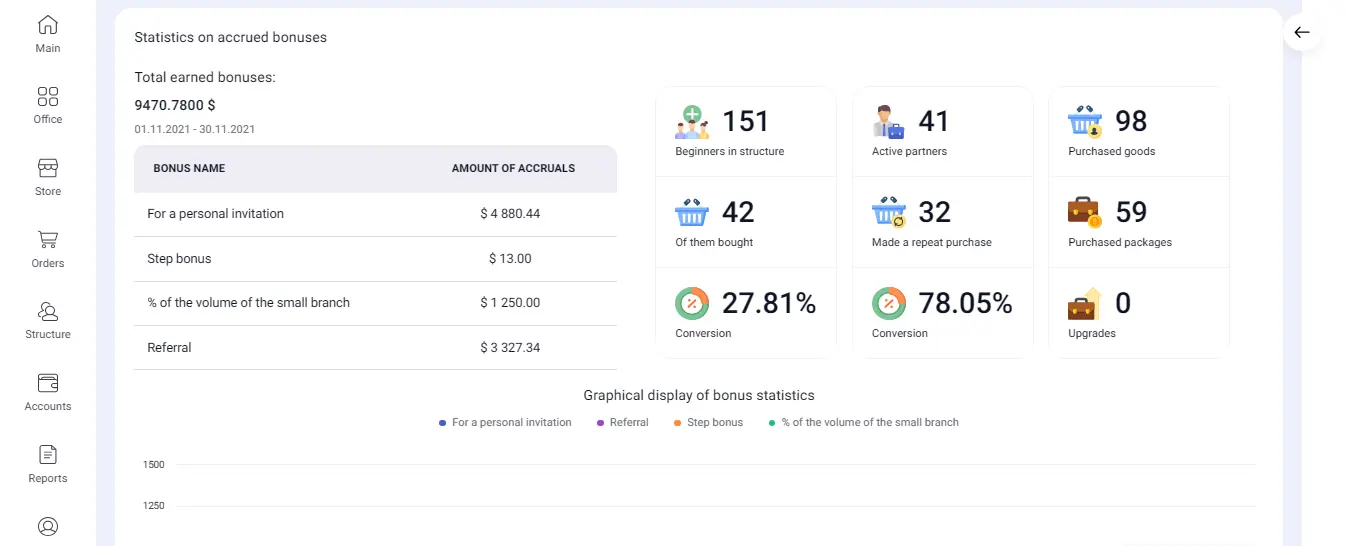Go to Store via sidebar icon
Viewport: 1365px width, 546px height.
(x=48, y=168)
